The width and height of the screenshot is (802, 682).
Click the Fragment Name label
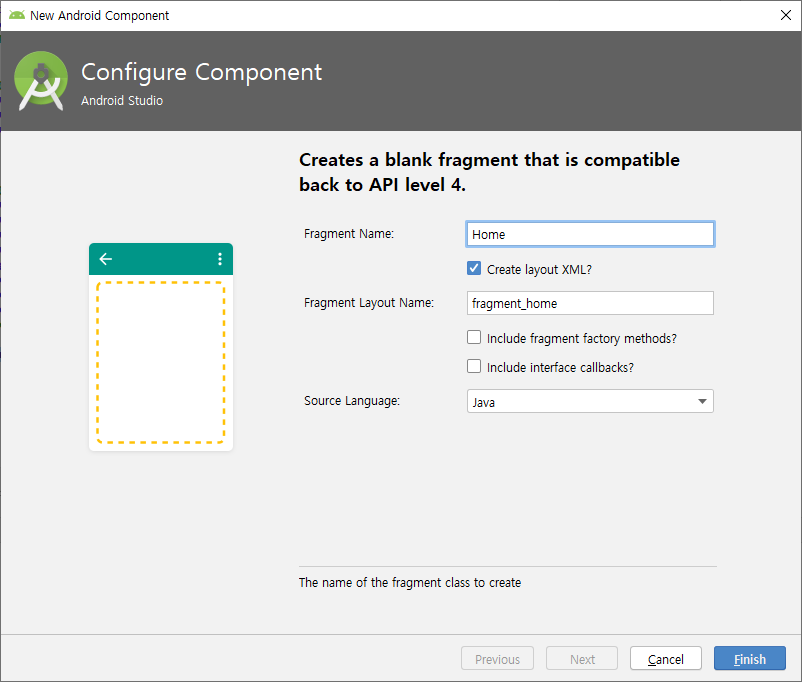point(349,234)
